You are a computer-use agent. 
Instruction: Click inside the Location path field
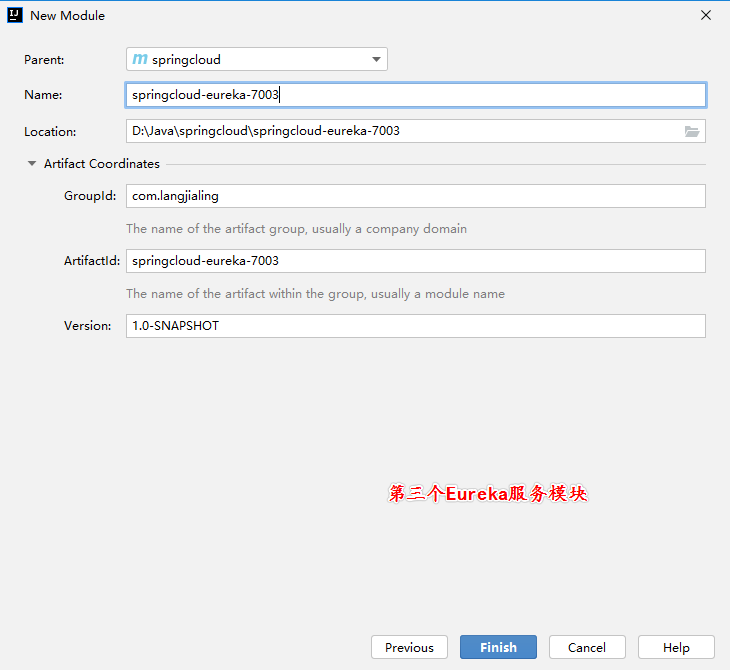[400, 131]
